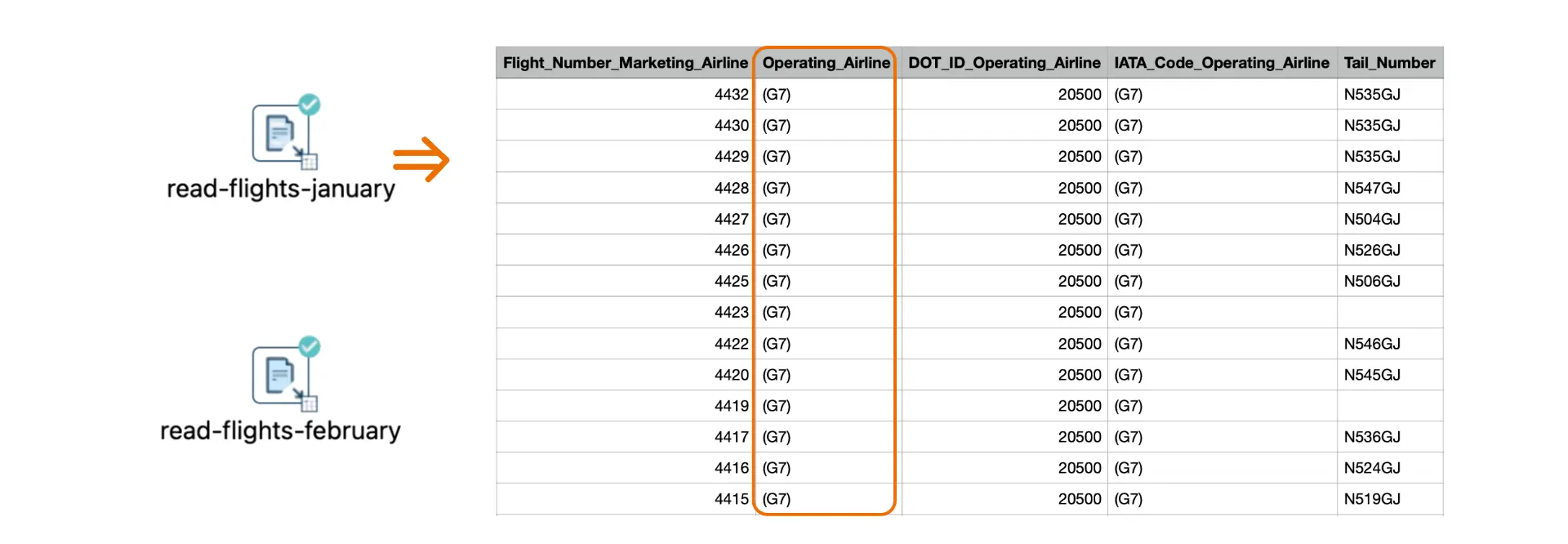Viewport: 1568px width, 544px height.
Task: Click checkmark badge on read-flights-january node
Action: [x=310, y=104]
